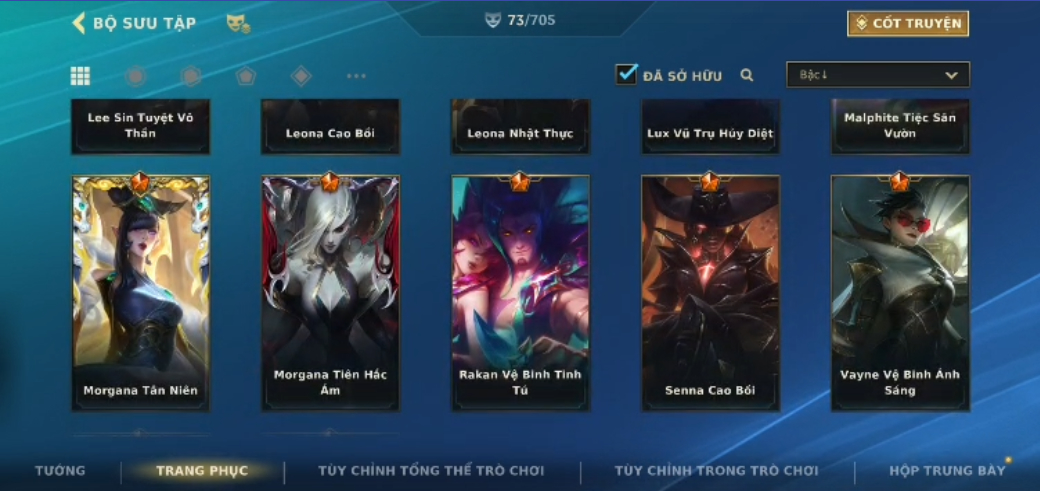Open the theater masks coin icon
Screen dimensions: 1040x491
pos(238,24)
